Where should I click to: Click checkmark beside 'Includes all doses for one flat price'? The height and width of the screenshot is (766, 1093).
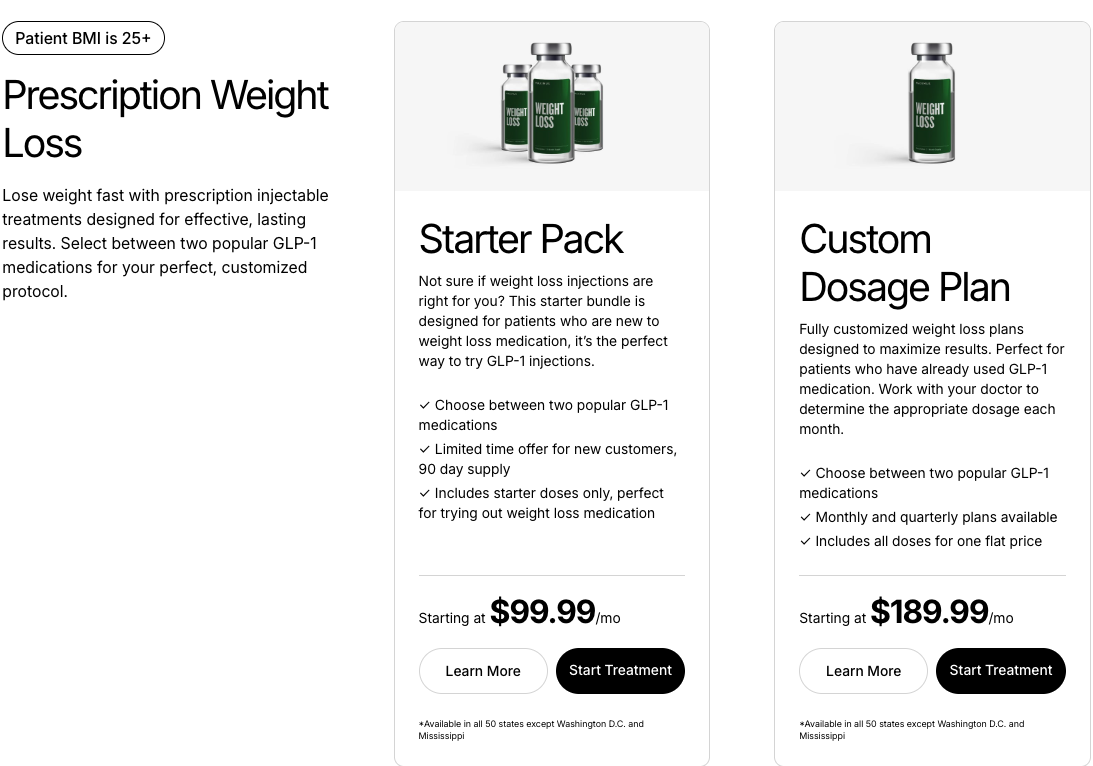pyautogui.click(x=805, y=542)
